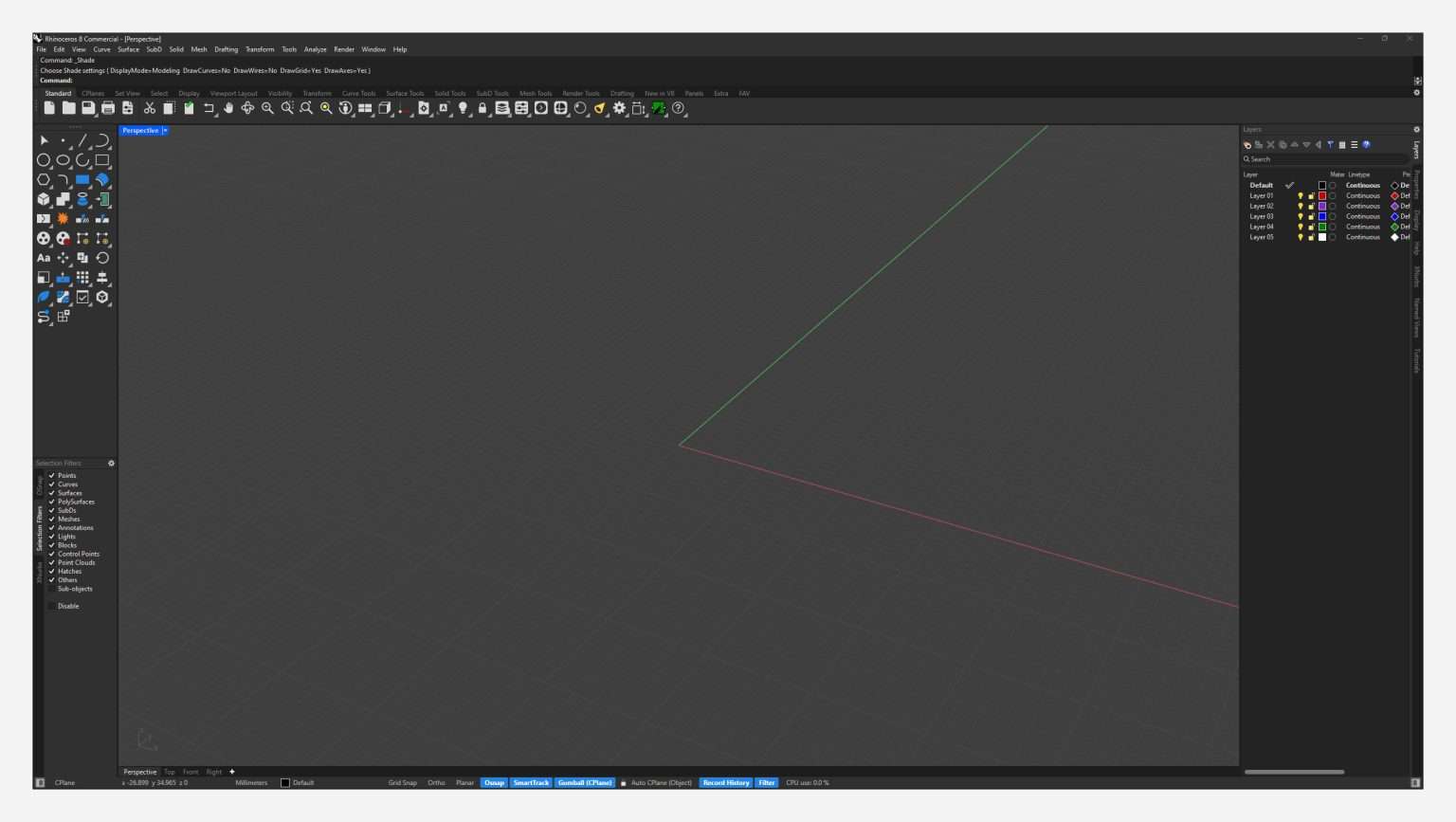Click the Save floppy disk icon
Image resolution: width=1456 pixels, height=822 pixels.
[x=88, y=108]
